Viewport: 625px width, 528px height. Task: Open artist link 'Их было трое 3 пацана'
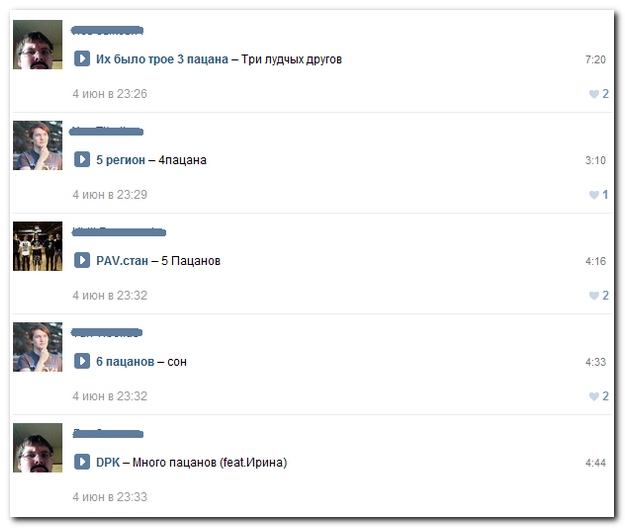click(162, 59)
